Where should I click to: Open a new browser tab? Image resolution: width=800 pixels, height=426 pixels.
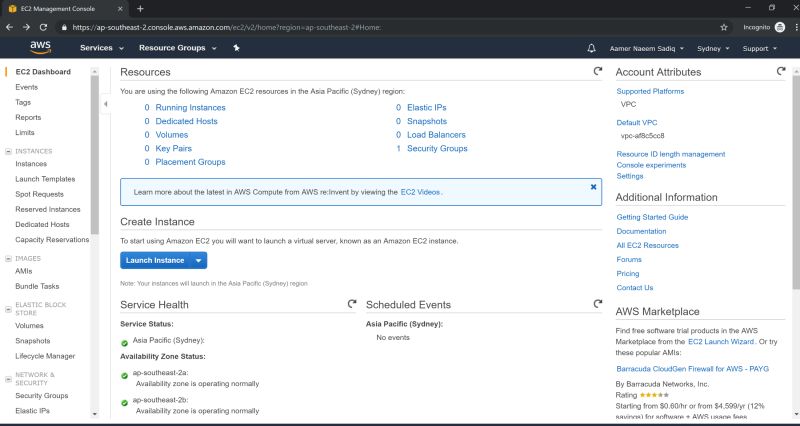(x=140, y=9)
